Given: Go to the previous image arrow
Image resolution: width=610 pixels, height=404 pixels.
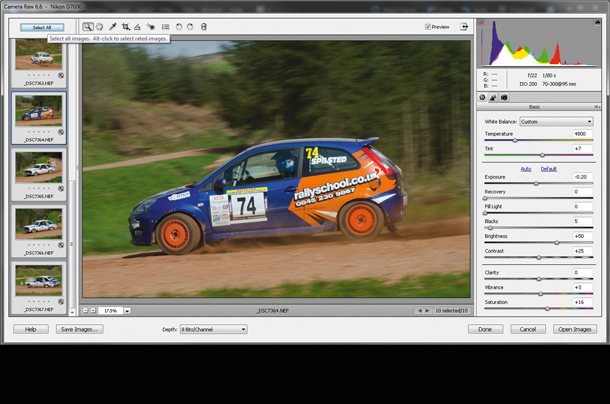Looking at the screenshot, I should [419, 311].
